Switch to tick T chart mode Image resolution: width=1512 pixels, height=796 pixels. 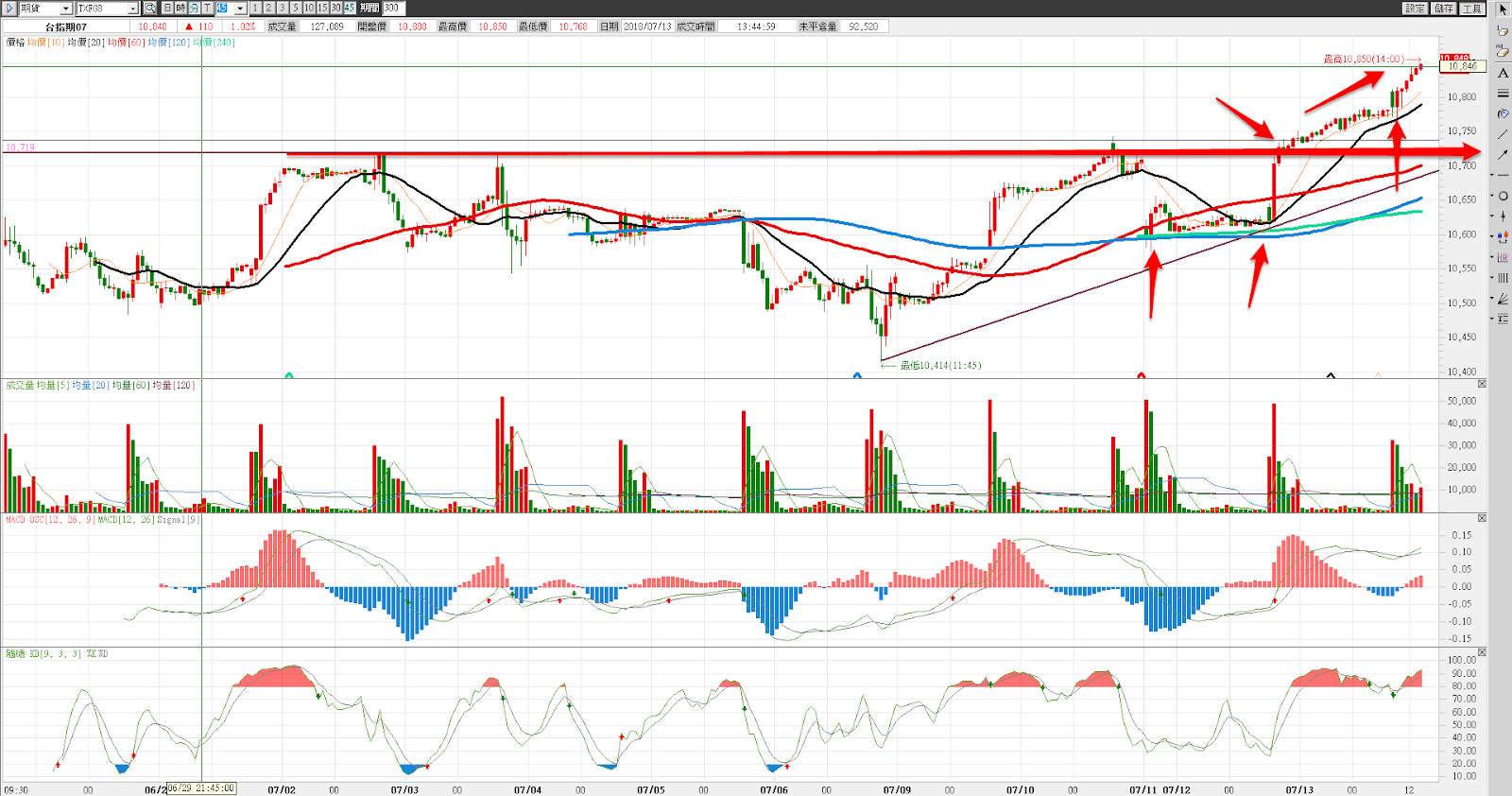point(207,9)
